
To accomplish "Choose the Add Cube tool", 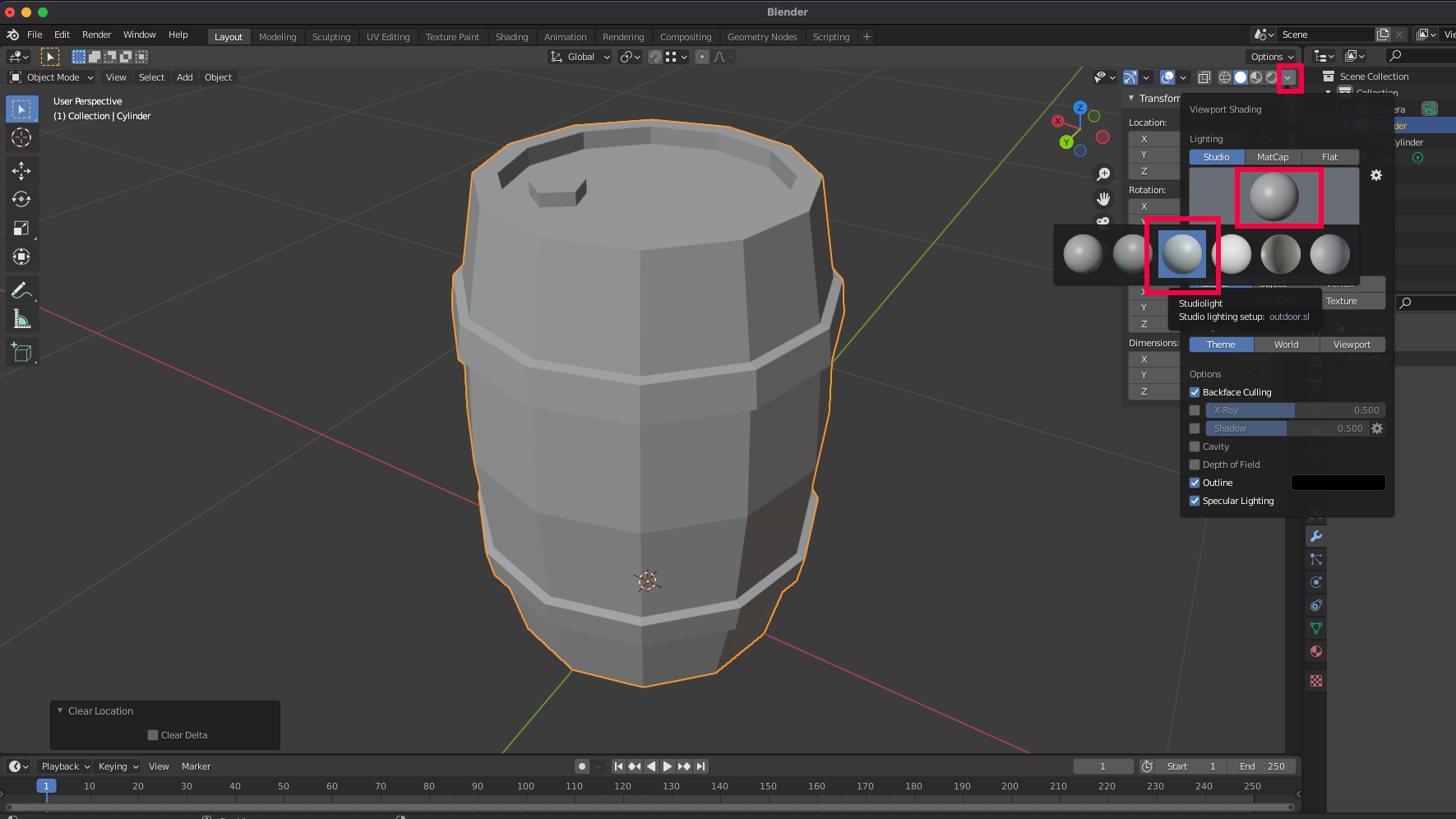I will (21, 353).
